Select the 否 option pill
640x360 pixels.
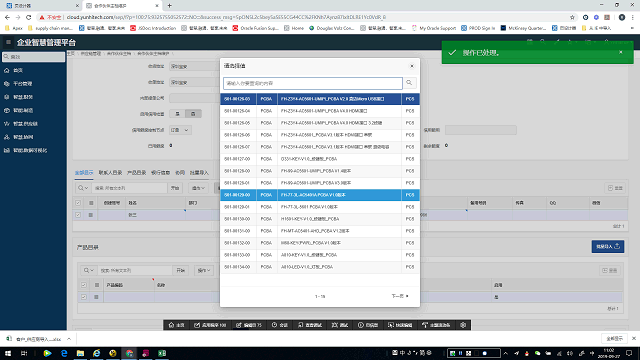coord(193,114)
